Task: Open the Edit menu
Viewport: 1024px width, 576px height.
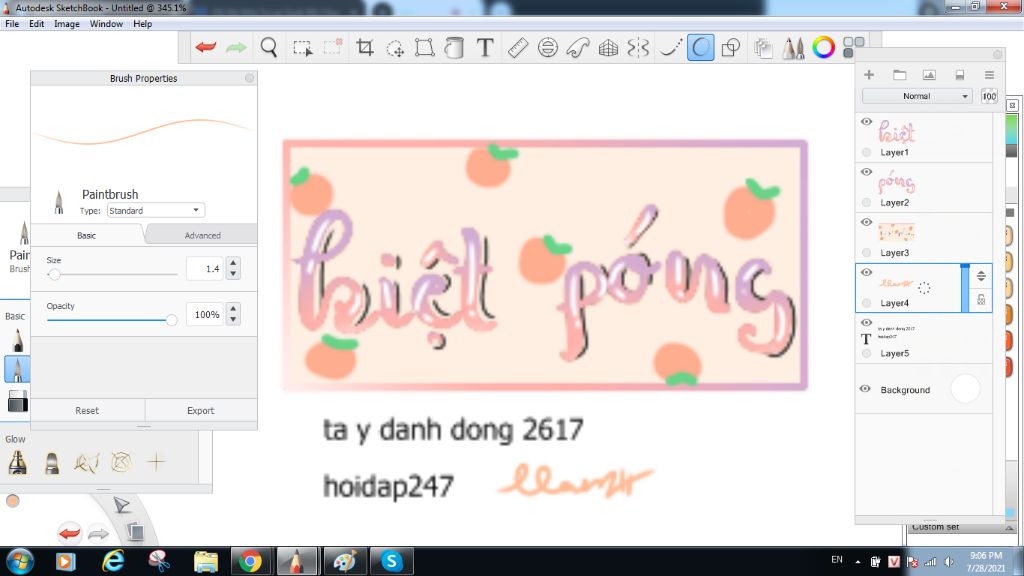Action: (37, 24)
